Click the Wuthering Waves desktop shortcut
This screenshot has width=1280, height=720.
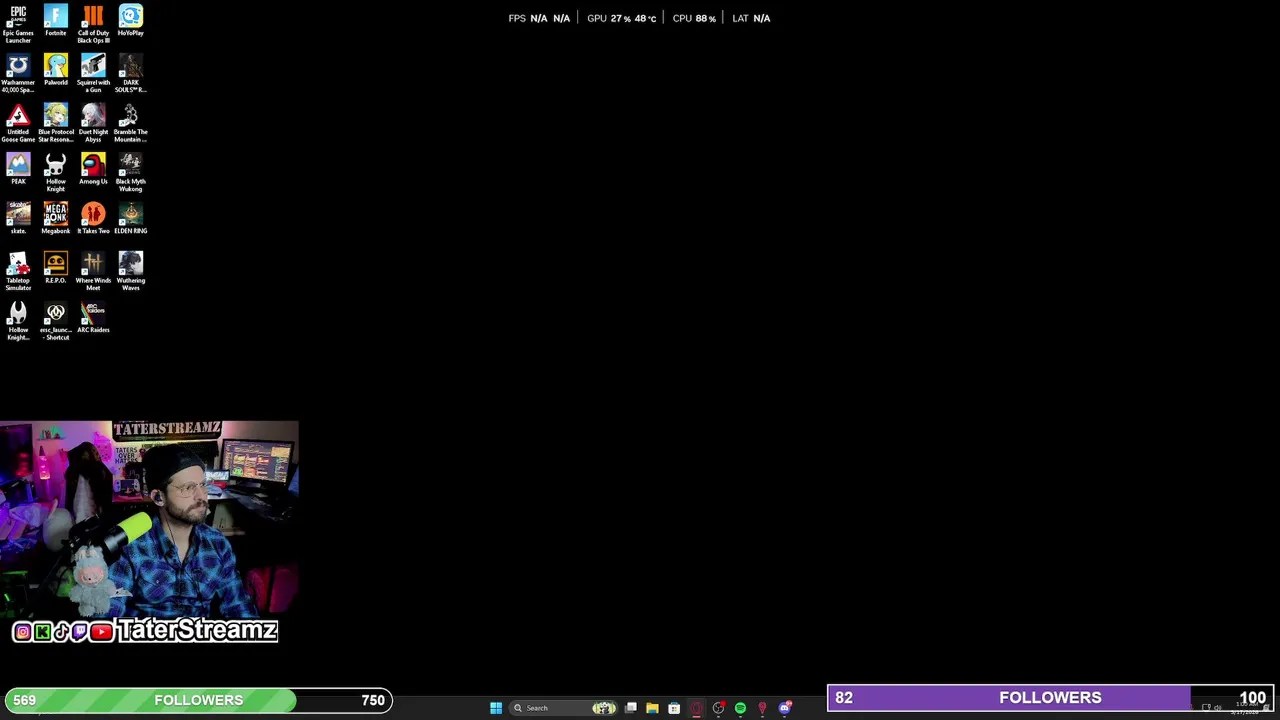(131, 272)
